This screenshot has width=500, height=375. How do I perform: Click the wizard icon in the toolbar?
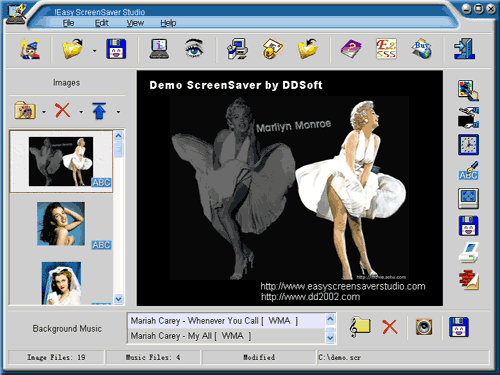click(x=30, y=49)
